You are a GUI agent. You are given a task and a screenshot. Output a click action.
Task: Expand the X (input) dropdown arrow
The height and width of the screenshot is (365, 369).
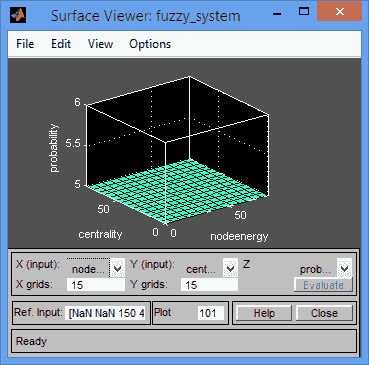(x=117, y=268)
